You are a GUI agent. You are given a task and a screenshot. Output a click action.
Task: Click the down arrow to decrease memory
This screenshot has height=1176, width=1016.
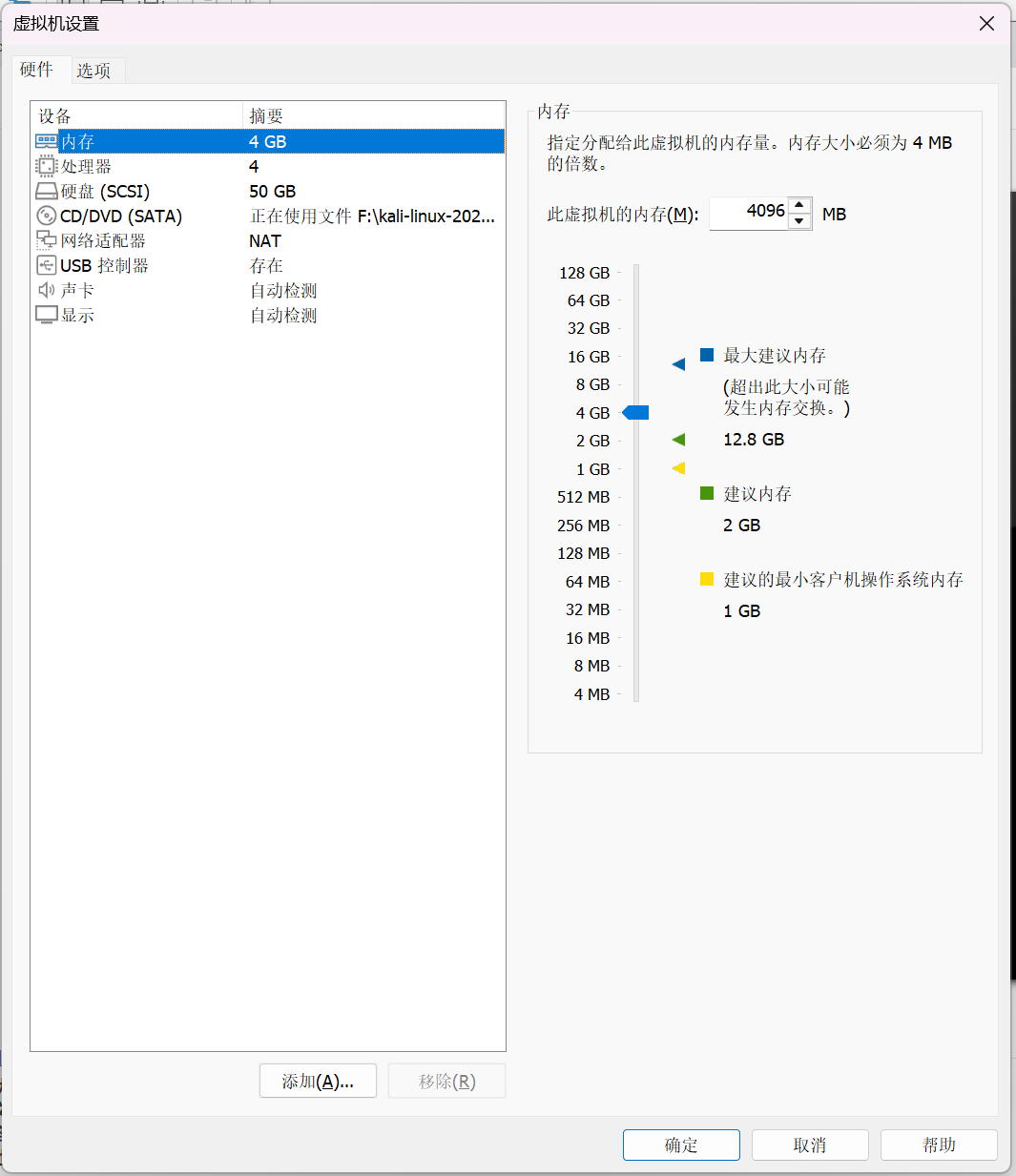point(799,221)
